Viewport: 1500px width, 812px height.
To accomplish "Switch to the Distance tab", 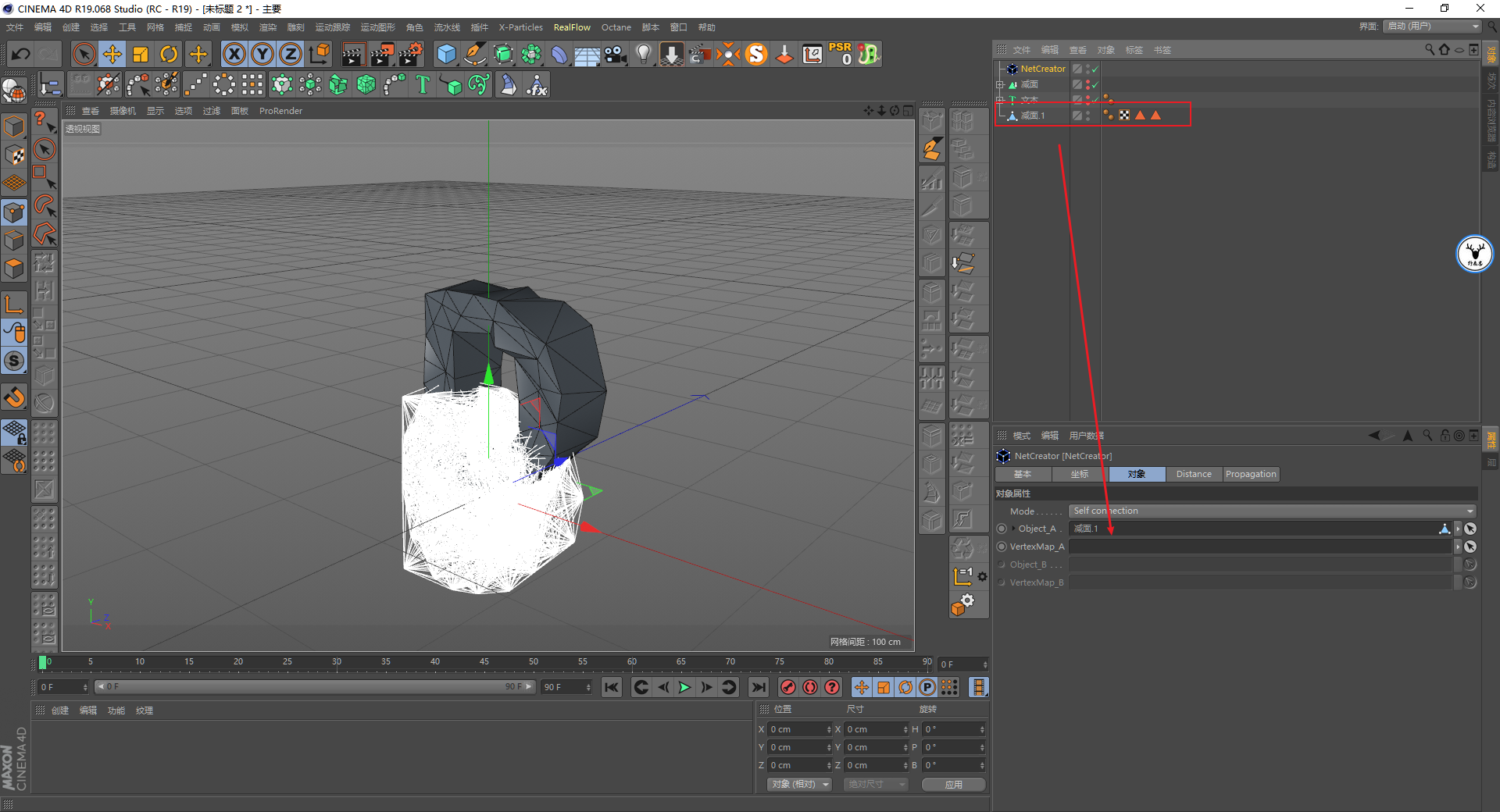I will pos(1193,474).
